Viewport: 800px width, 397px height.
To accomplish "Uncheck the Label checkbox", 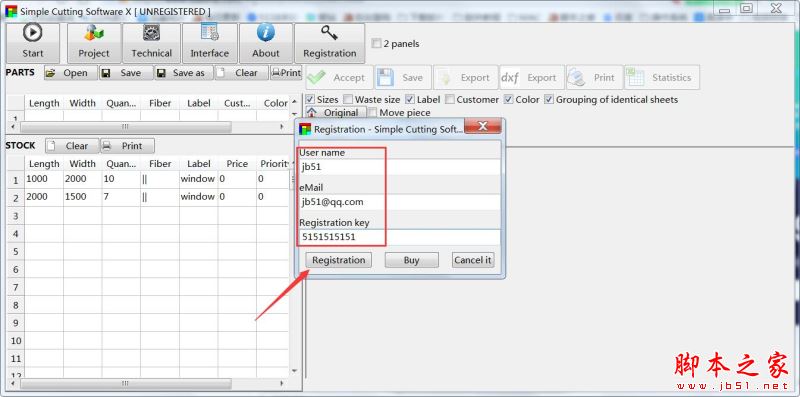I will pos(410,100).
